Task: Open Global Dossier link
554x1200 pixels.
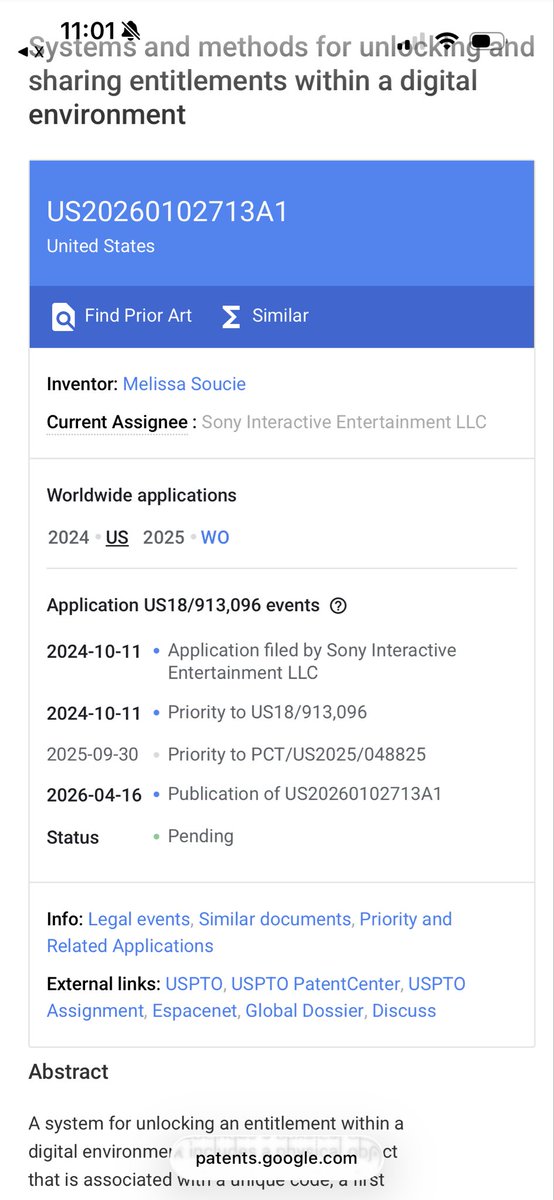Action: [304, 1011]
